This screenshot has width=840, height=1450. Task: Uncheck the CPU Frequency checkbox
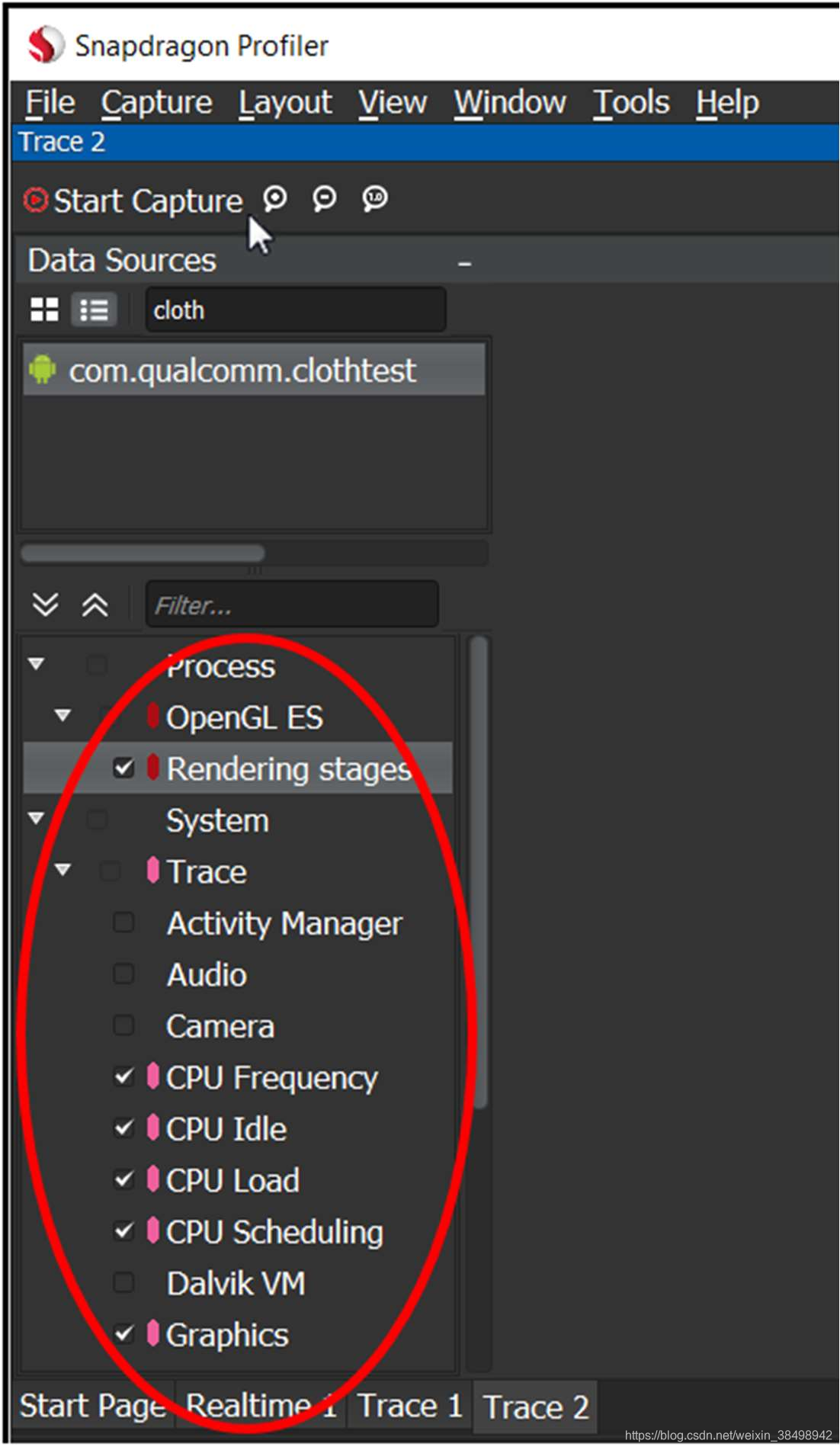123,1076
